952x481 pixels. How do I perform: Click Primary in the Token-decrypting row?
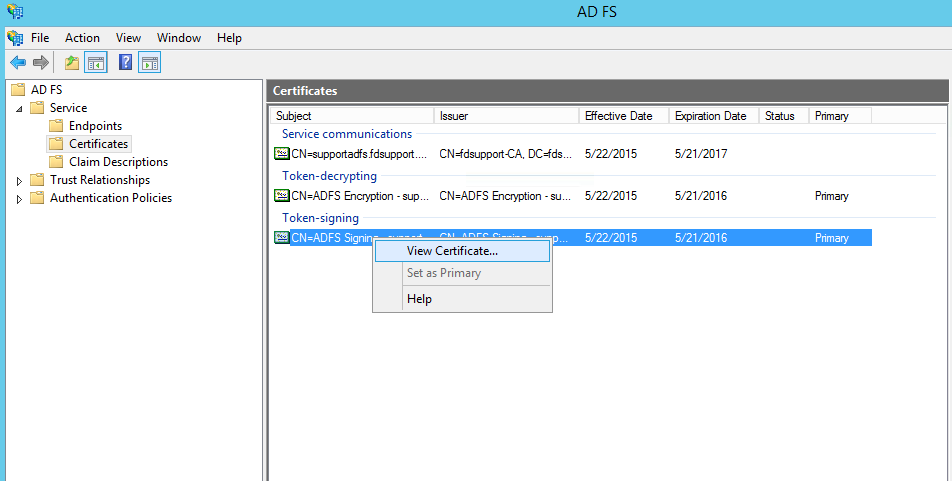pos(831,196)
